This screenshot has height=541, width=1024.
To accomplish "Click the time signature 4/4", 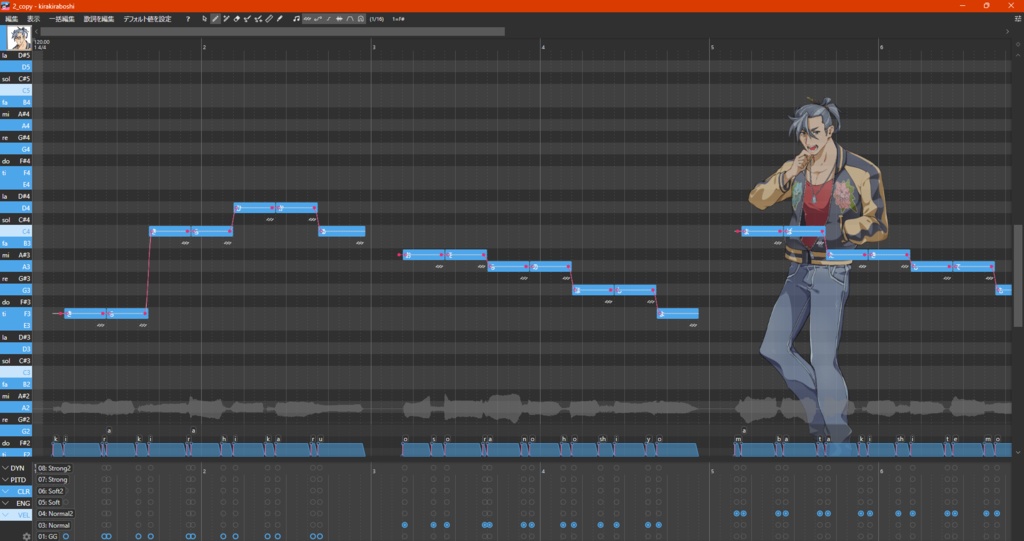I will click(x=42, y=48).
